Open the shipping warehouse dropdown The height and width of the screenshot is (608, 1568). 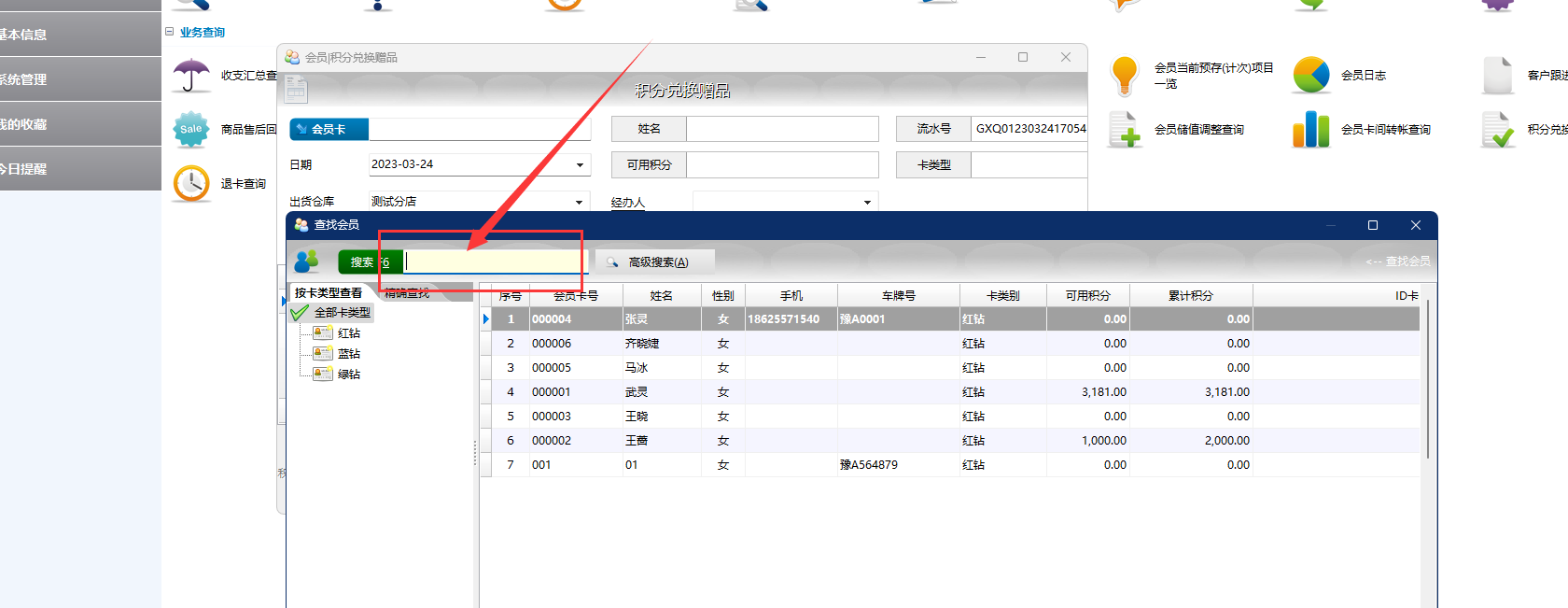tap(580, 202)
